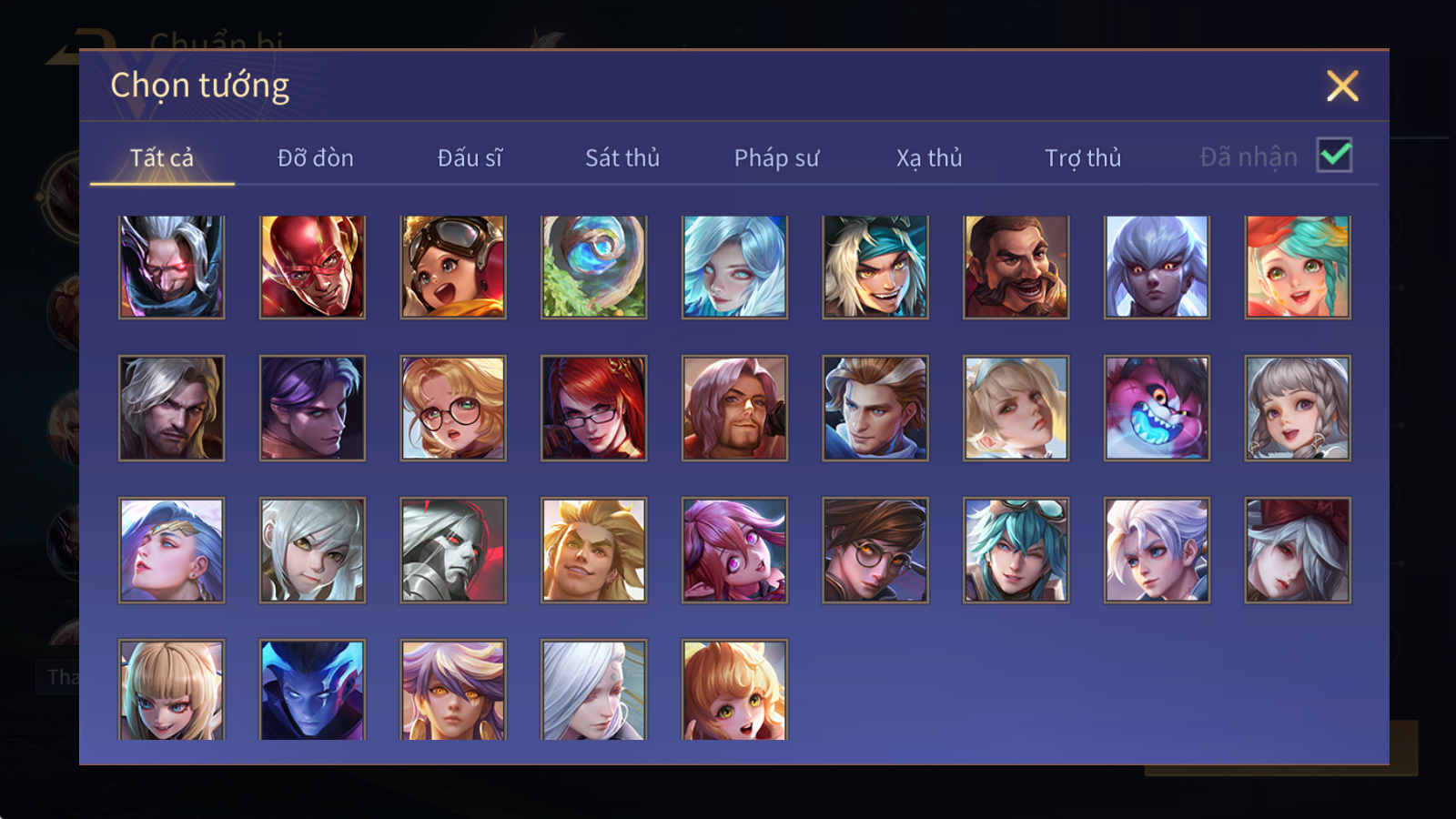Viewport: 1456px width, 819px height.
Task: Choose the teal-haired boy with goggles
Action: (1016, 550)
